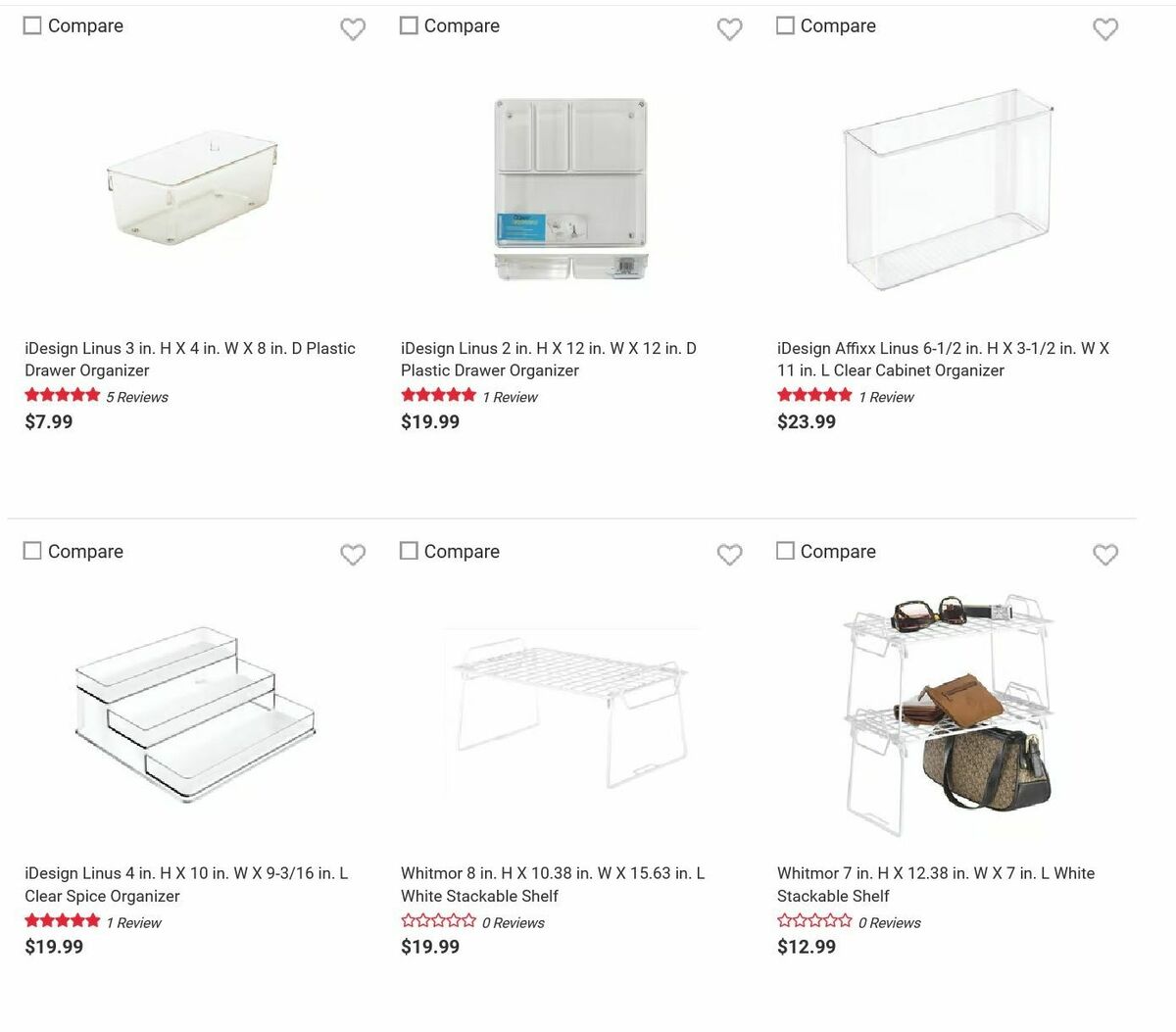Enable Compare for the Clear Cabinet Organizer
The image size is (1176, 1032).
[x=785, y=25]
